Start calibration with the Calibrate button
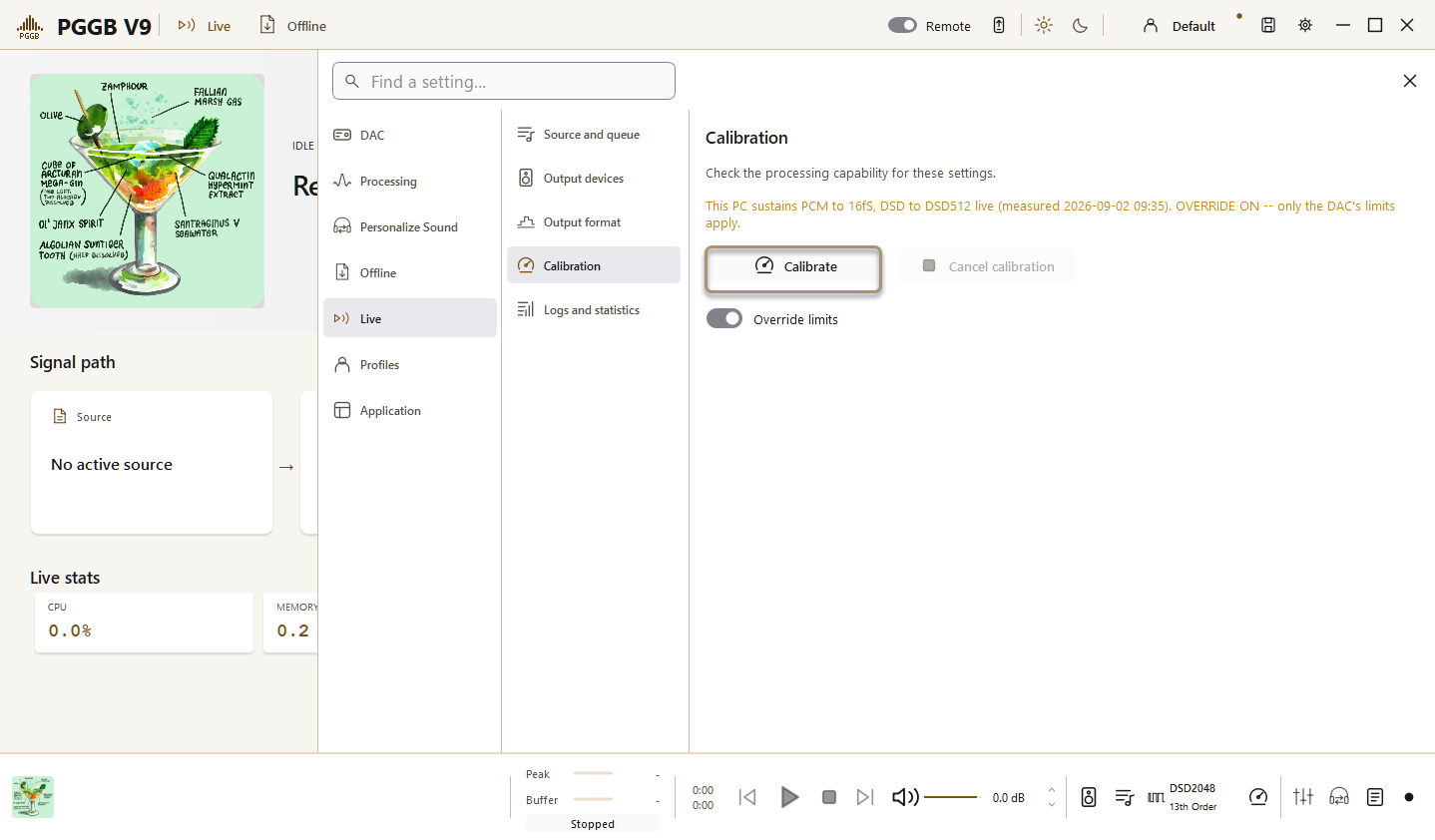 coord(793,269)
